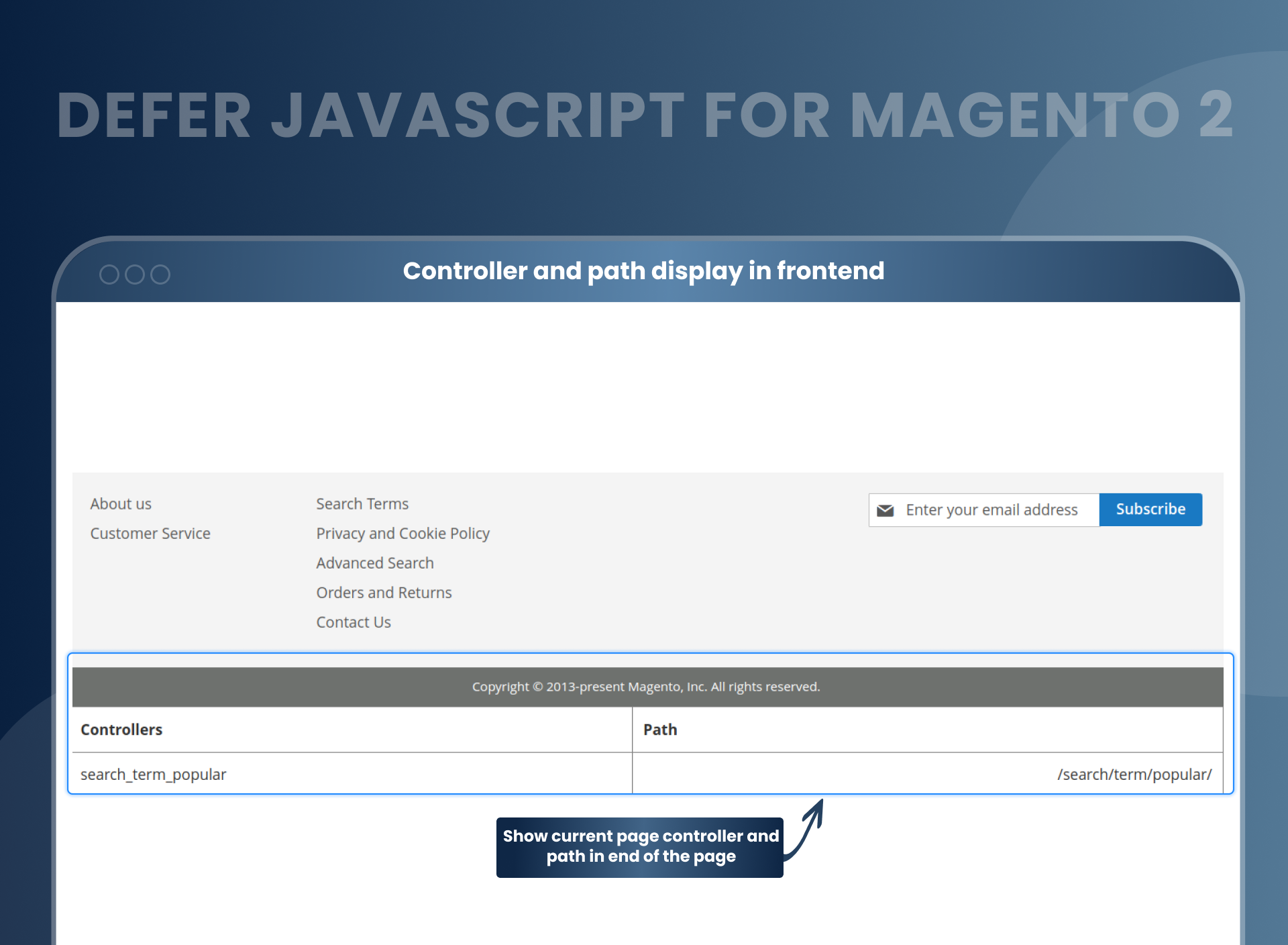The height and width of the screenshot is (945, 1288).
Task: Open the Contact Us link
Action: pyautogui.click(x=354, y=622)
